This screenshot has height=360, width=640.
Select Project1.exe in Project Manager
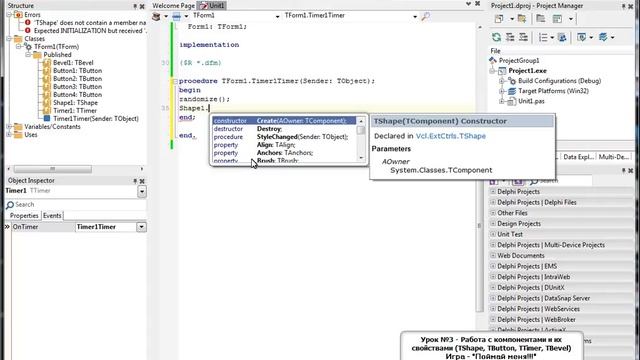coord(527,71)
